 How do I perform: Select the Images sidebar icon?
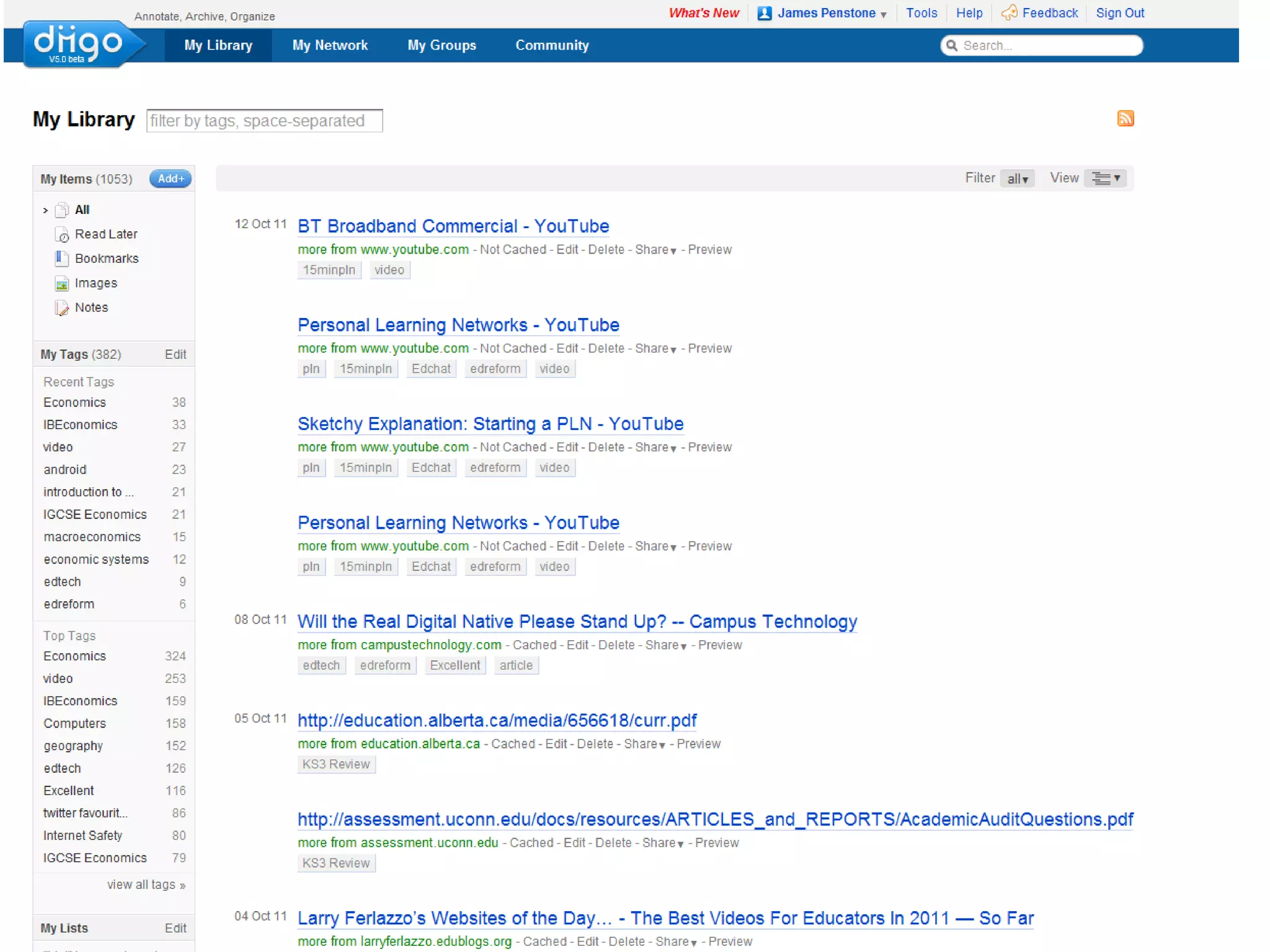(62, 284)
